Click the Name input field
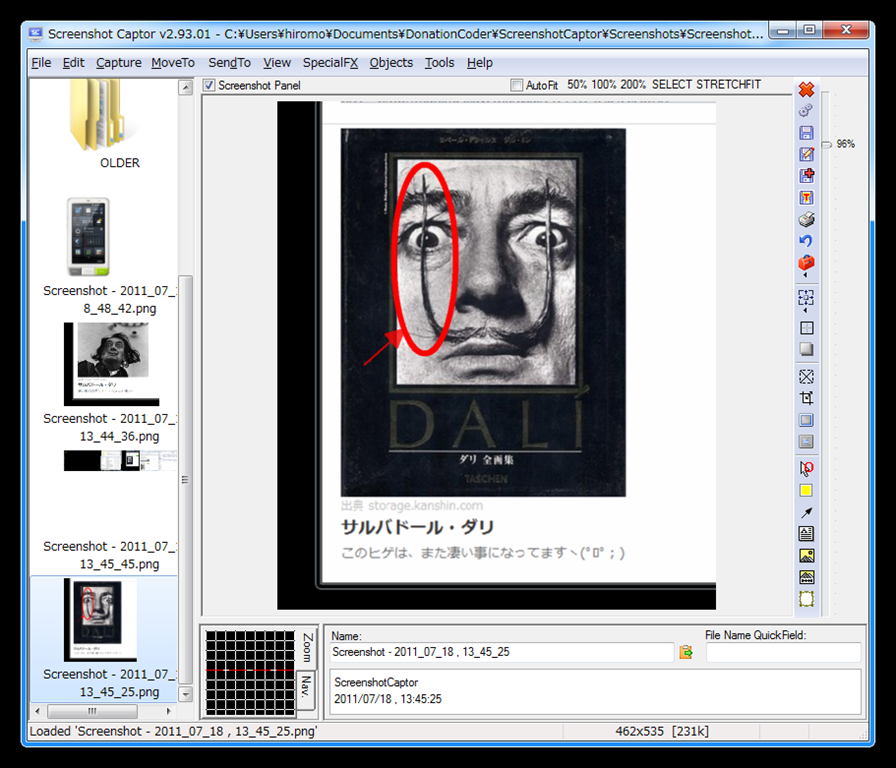 pos(502,652)
